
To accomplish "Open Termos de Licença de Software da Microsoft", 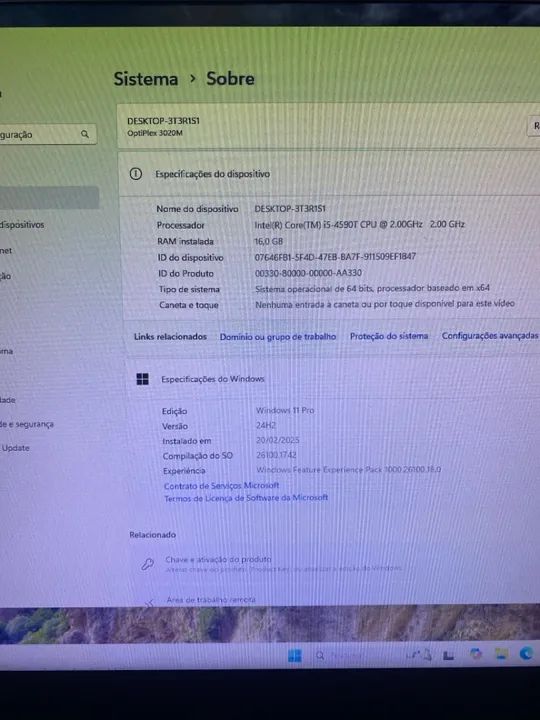I will point(246,498).
